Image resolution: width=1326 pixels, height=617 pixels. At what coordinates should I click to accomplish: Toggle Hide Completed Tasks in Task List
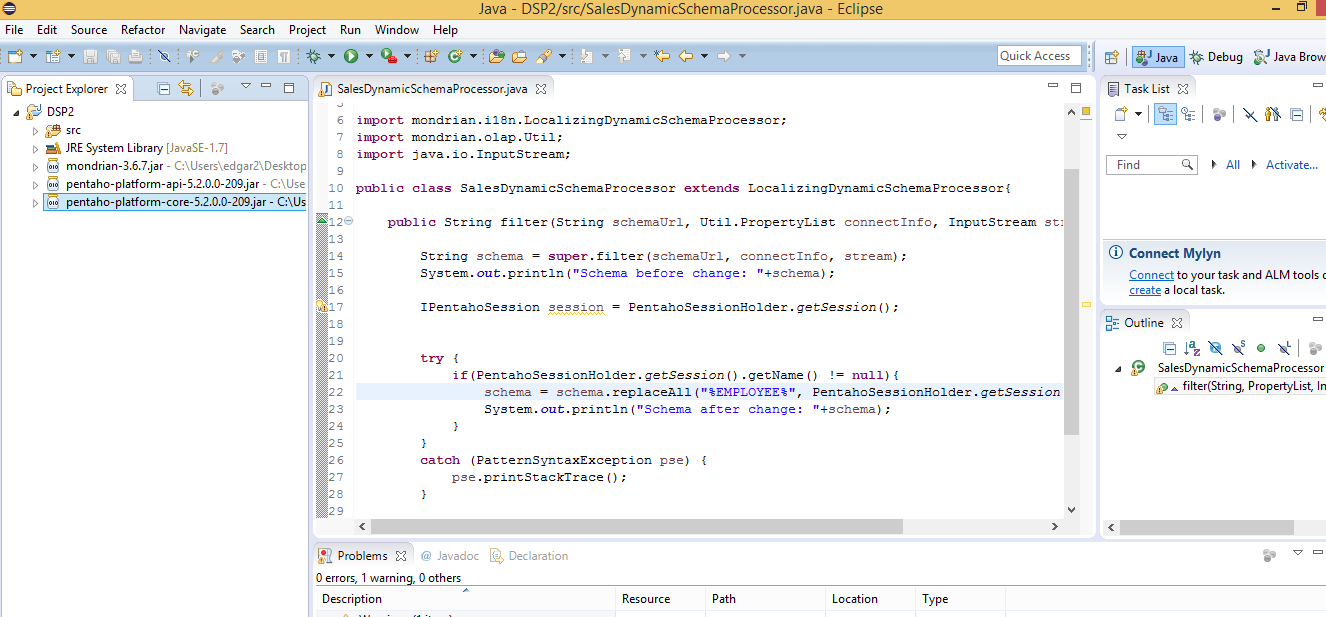(x=1250, y=114)
